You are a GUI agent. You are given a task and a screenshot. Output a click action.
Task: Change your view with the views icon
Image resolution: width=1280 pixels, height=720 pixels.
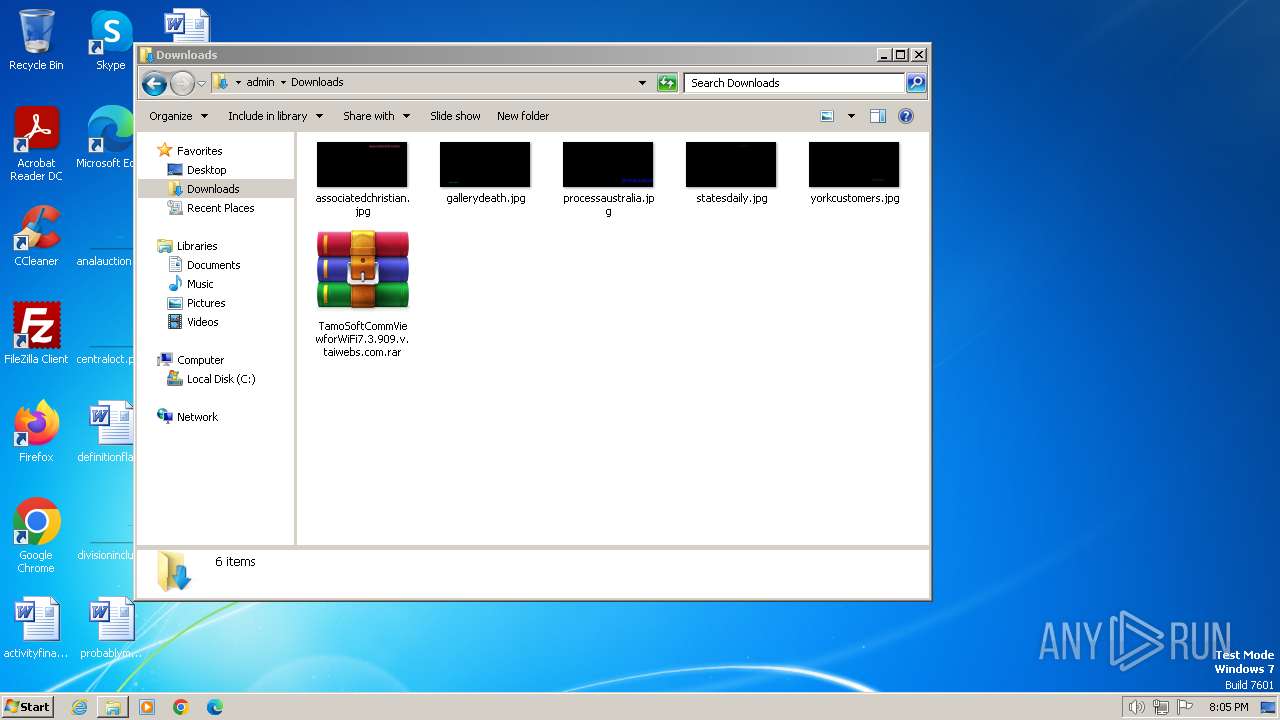coord(827,116)
